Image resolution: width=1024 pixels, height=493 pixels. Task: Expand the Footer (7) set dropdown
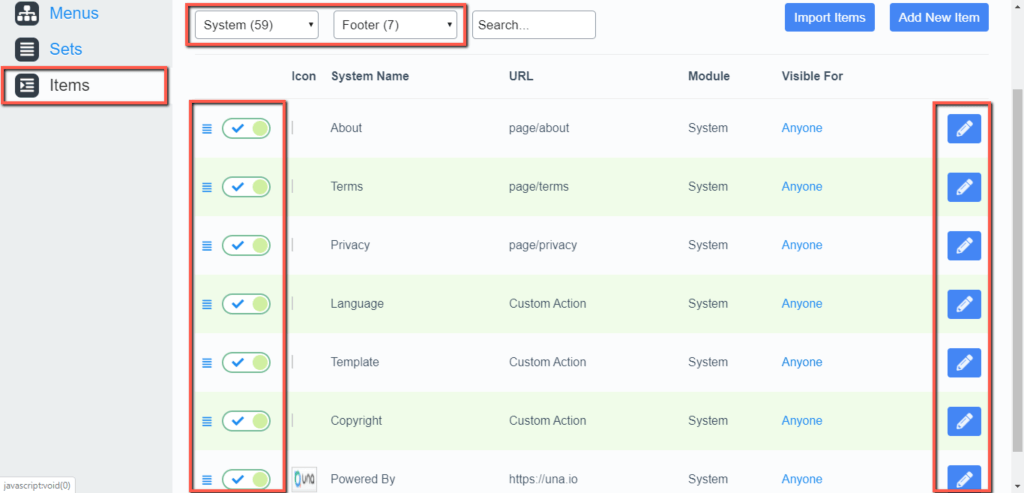[x=395, y=25]
